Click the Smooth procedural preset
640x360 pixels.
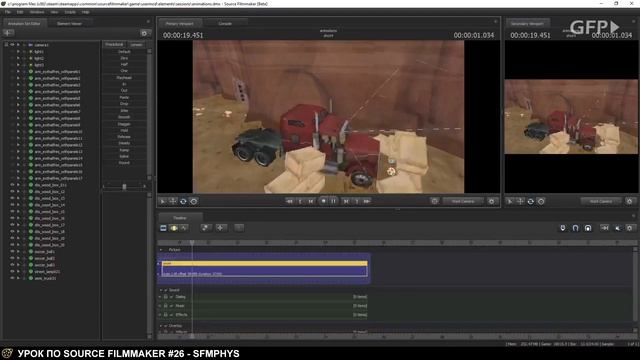[124, 117]
